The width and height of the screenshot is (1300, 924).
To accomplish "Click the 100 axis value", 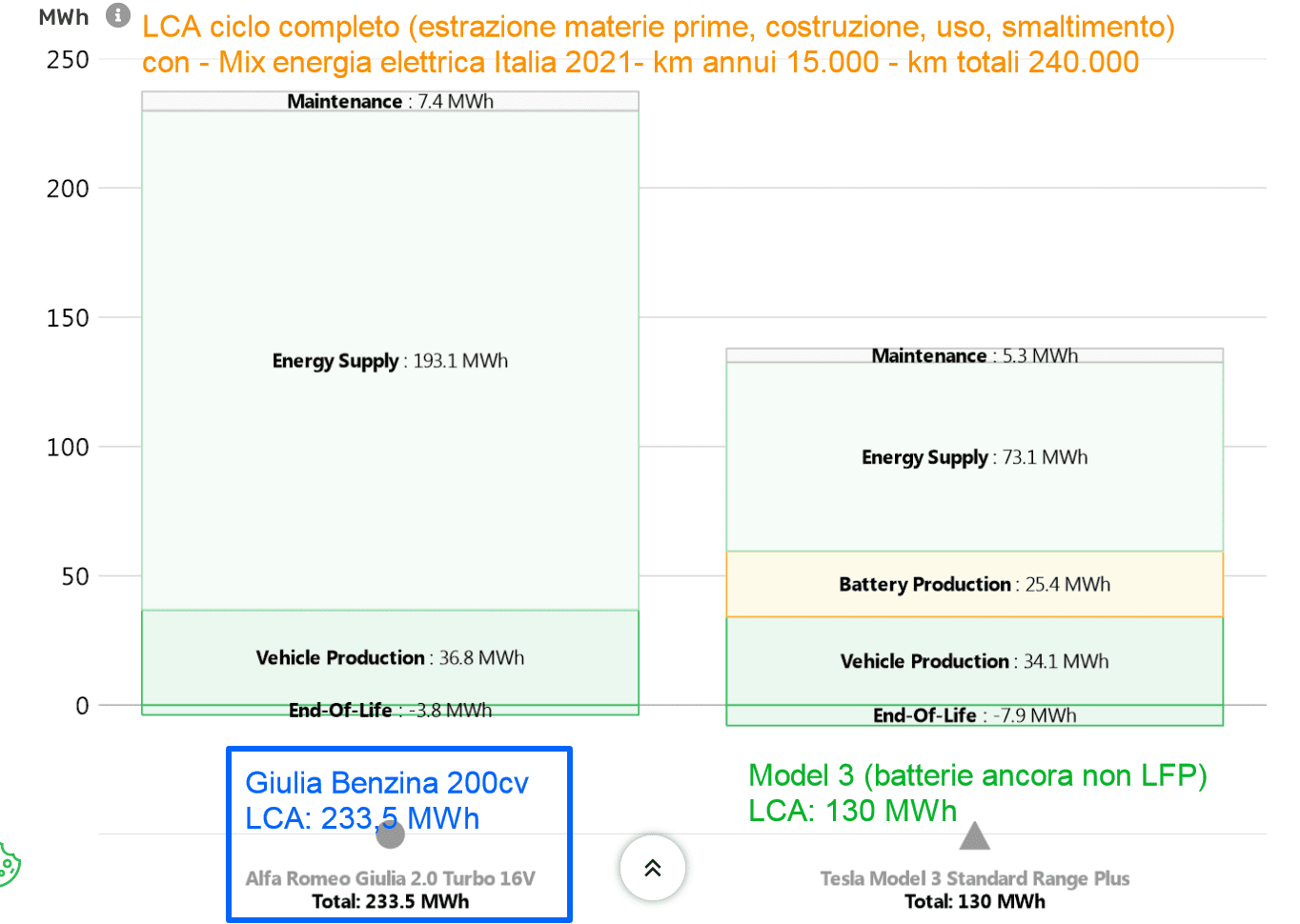I will (68, 447).
